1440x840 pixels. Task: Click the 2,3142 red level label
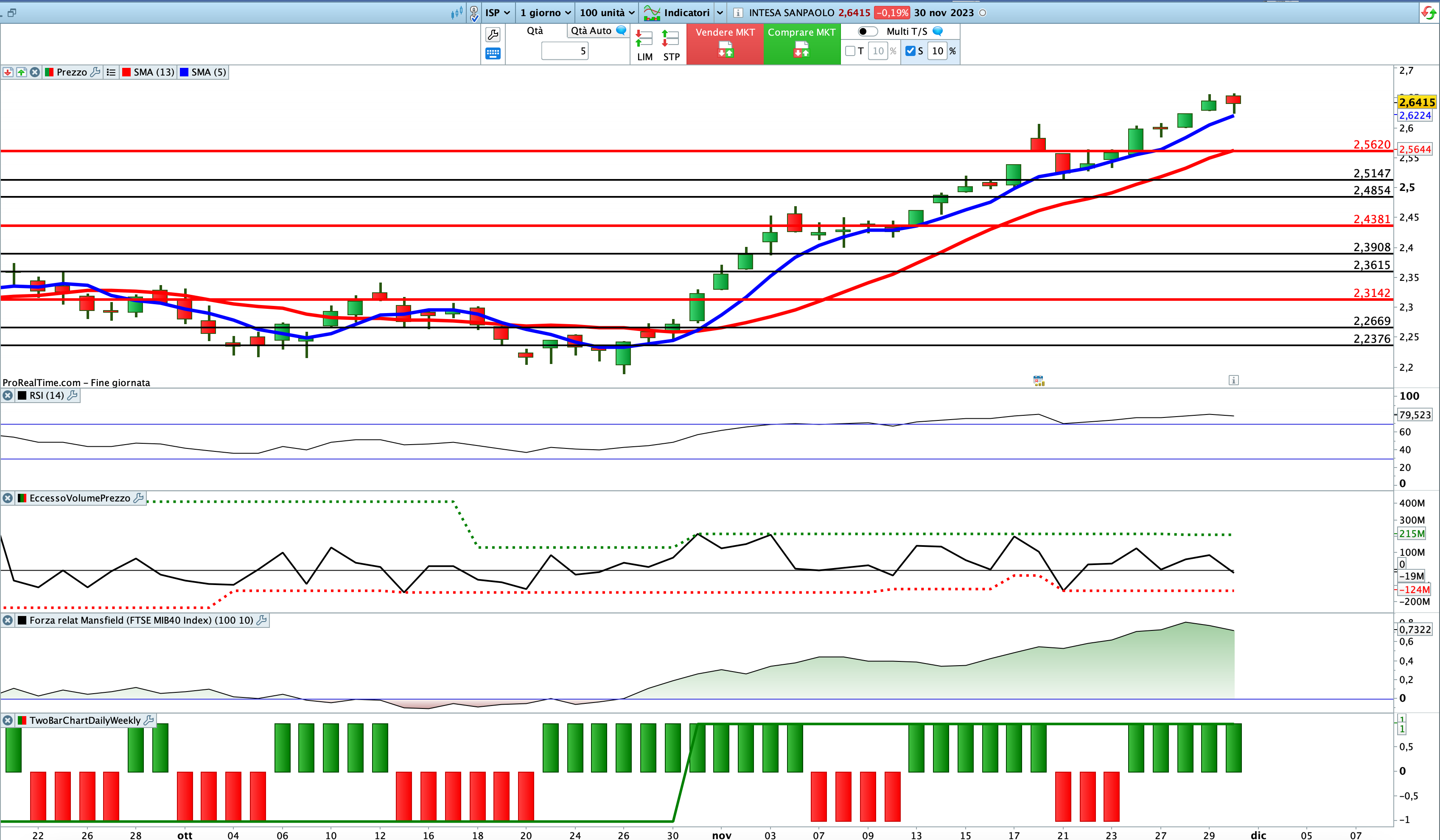point(1371,293)
